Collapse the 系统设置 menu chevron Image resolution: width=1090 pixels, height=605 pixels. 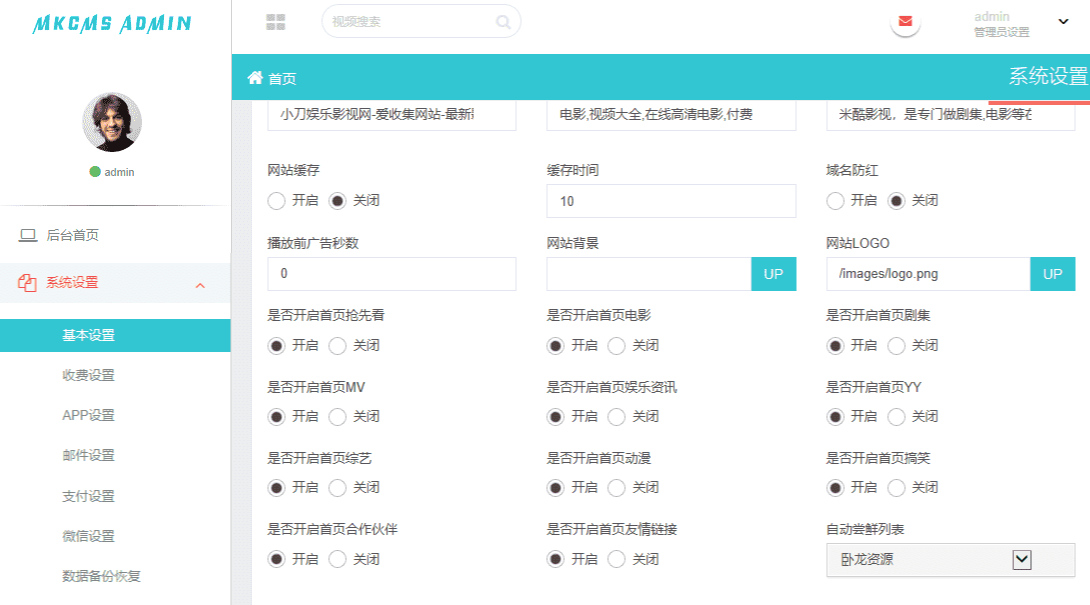(200, 286)
